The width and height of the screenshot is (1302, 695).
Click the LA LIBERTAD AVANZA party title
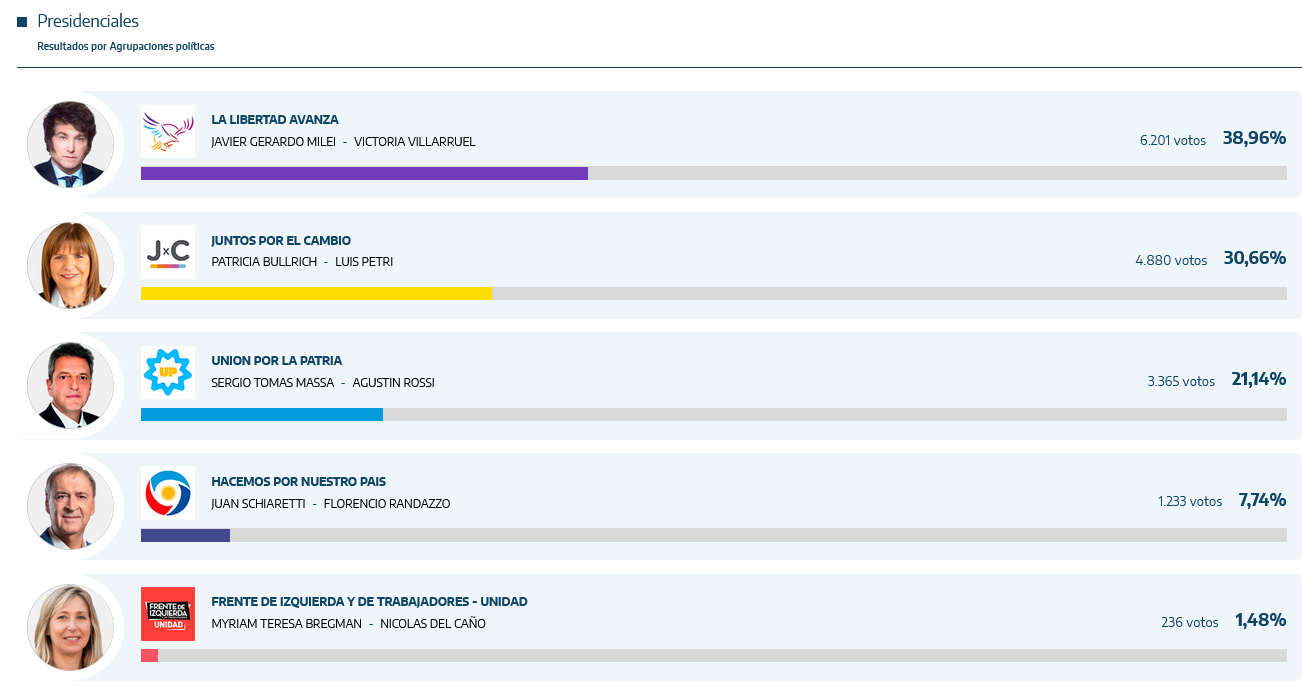click(275, 120)
